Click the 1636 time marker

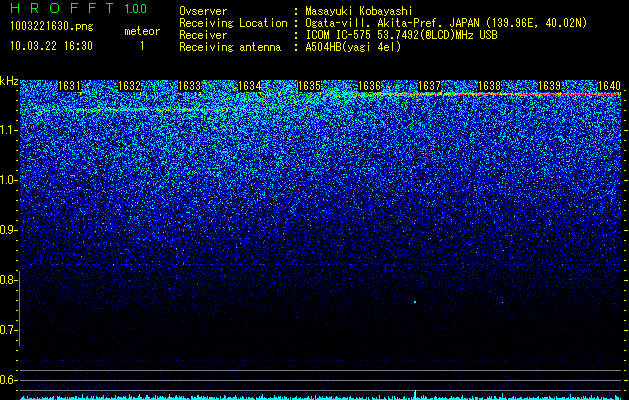(369, 86)
